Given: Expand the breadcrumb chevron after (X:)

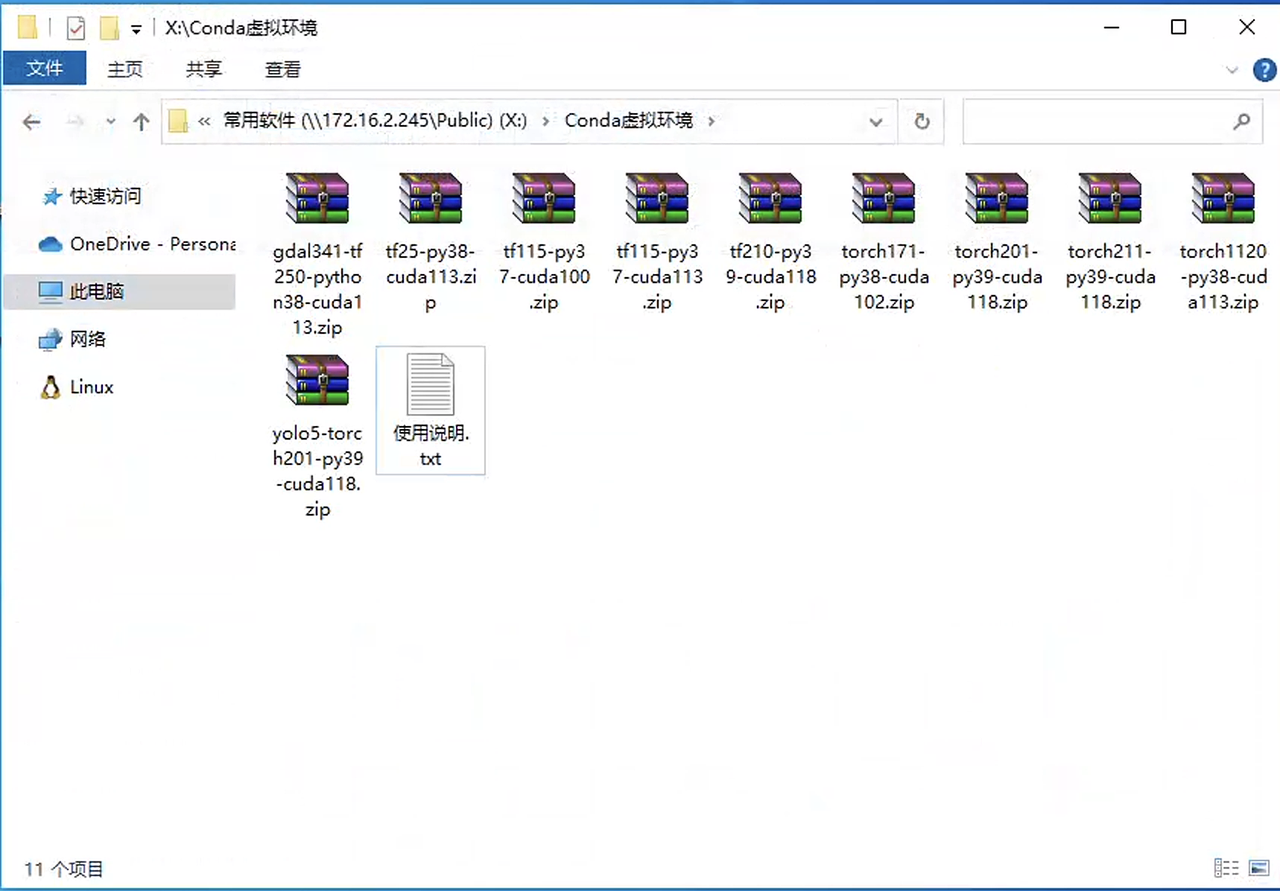Looking at the screenshot, I should [546, 121].
